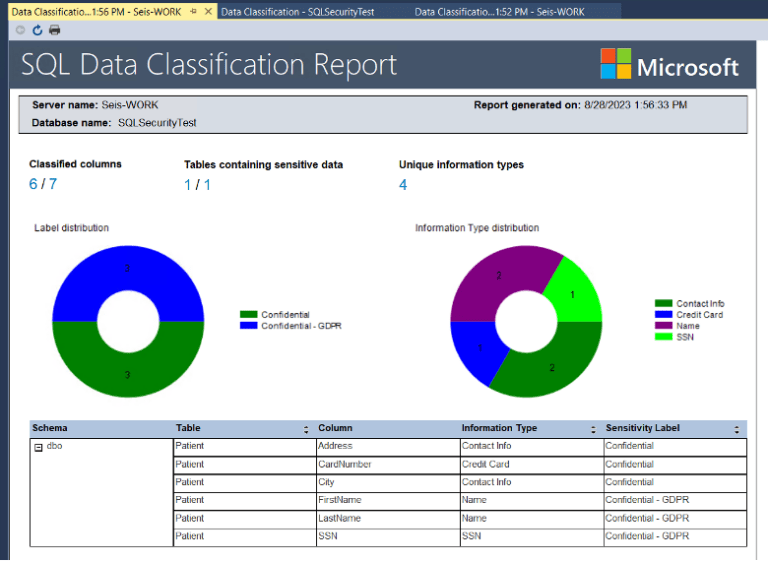The height and width of the screenshot is (561, 768).
Task: Click the sensitive tables count 1 / 1
Action: 197,184
